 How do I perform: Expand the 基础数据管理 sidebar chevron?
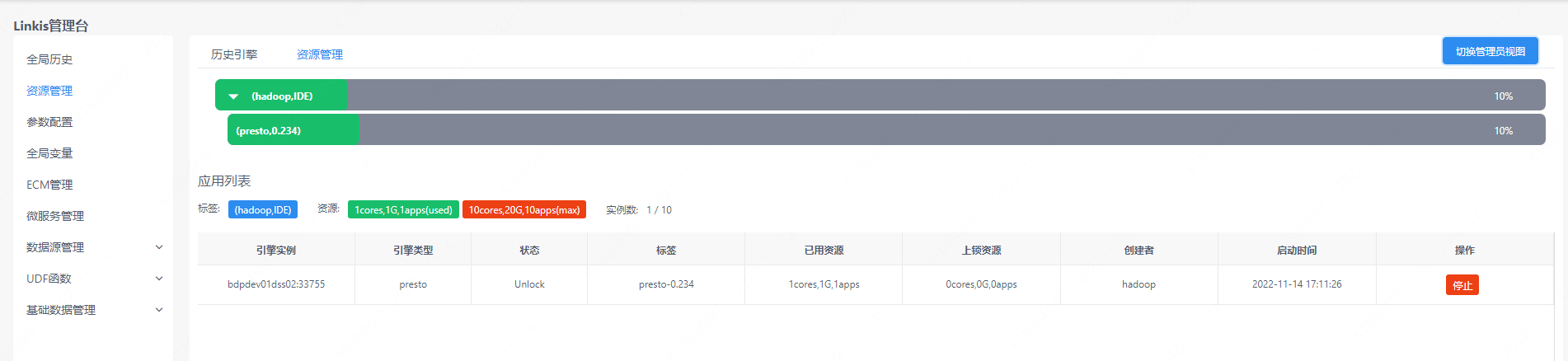(x=159, y=310)
